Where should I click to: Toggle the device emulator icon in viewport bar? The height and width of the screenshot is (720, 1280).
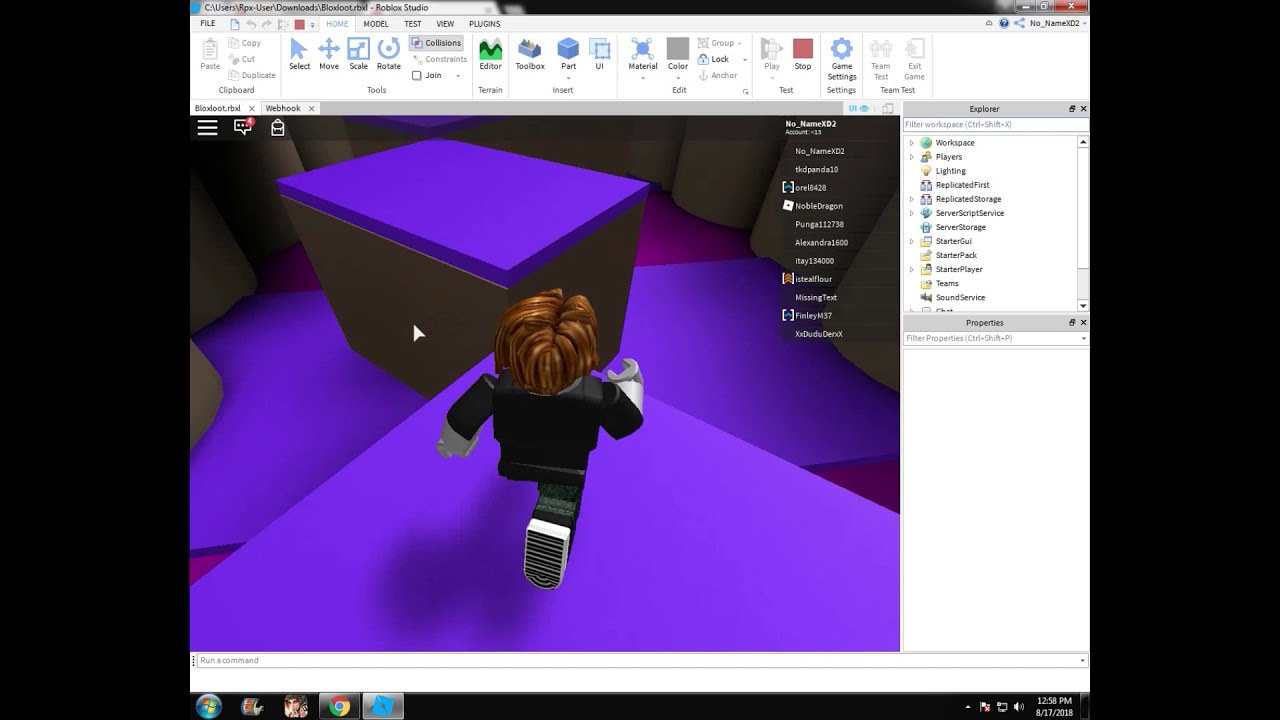coord(887,108)
